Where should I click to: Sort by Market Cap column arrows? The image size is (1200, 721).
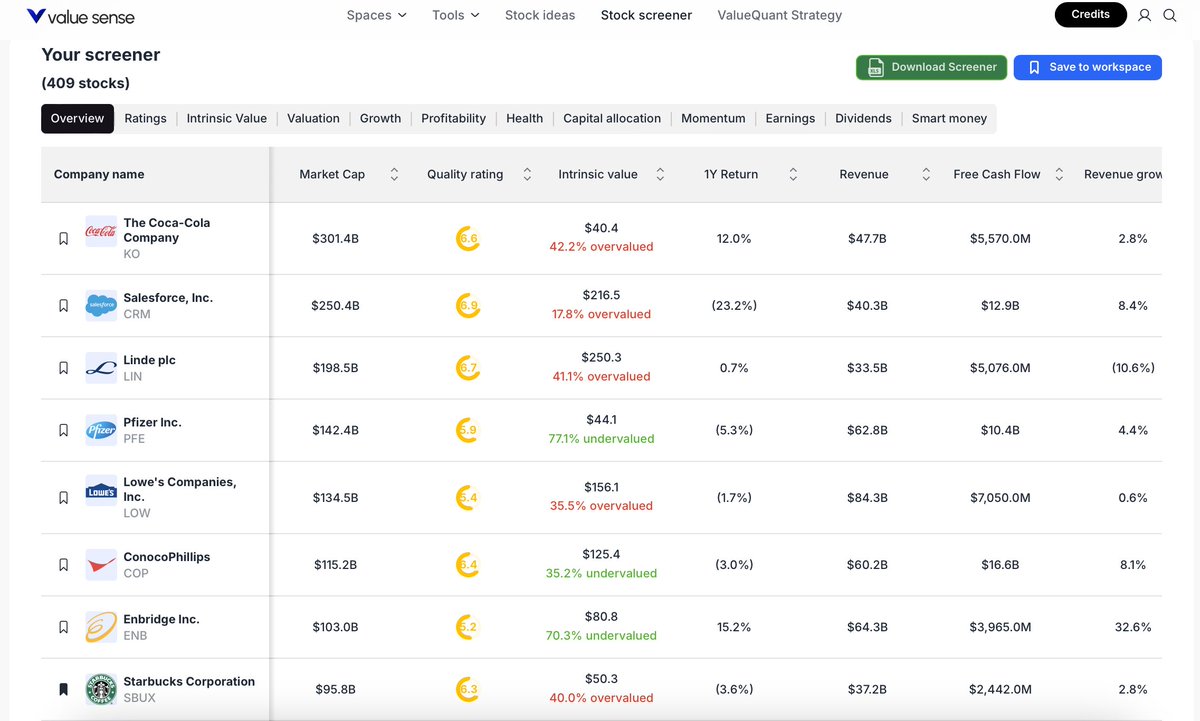point(394,174)
